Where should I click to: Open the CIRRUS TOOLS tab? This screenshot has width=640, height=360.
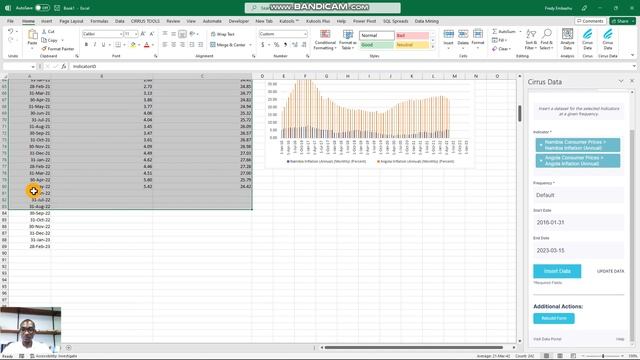click(x=145, y=21)
